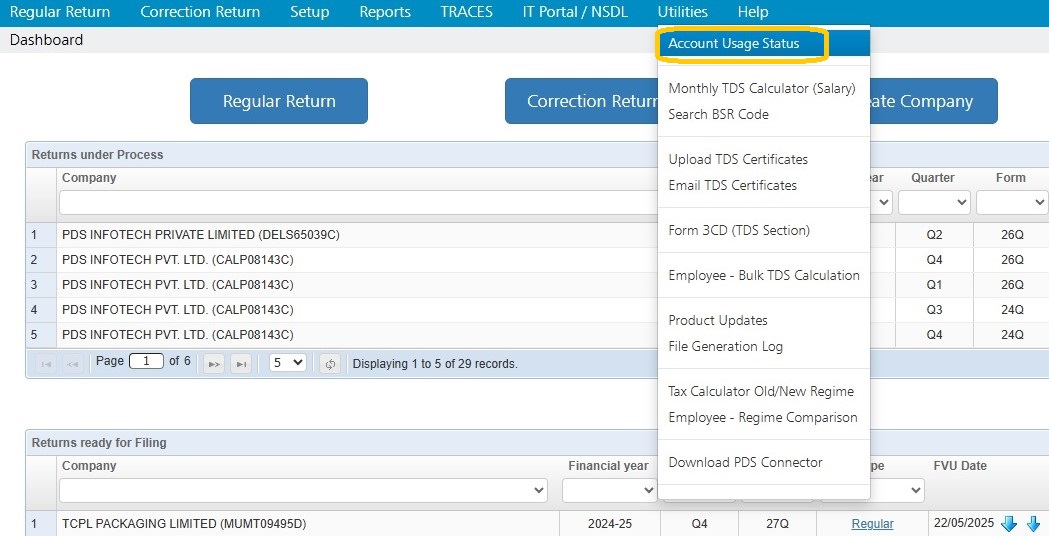
Task: Go to previous page in pager
Action: pos(72,363)
